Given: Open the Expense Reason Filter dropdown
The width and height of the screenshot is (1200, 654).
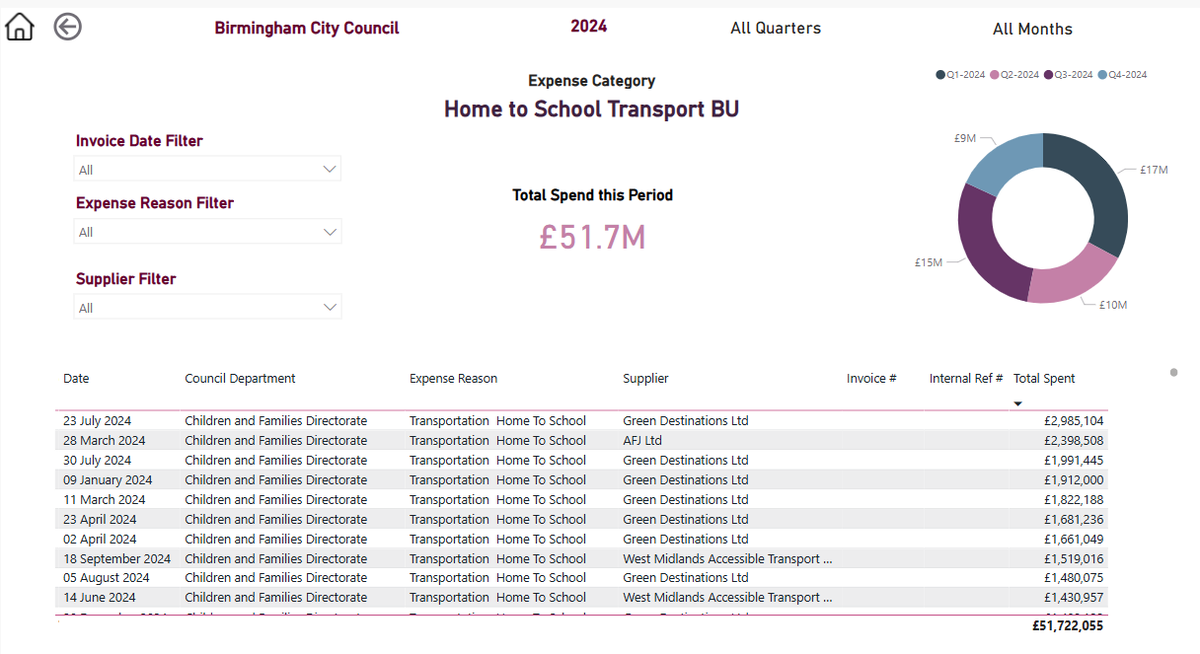Looking at the screenshot, I should click(208, 231).
